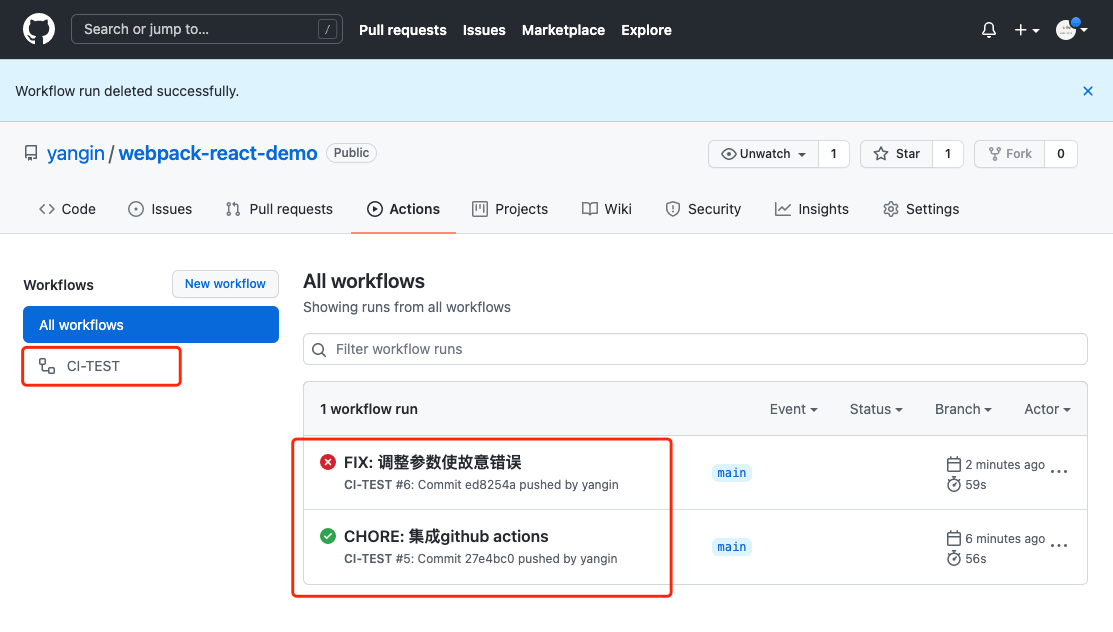Switch to the Projects tab
Image resolution: width=1113 pixels, height=632 pixels.
pos(510,209)
